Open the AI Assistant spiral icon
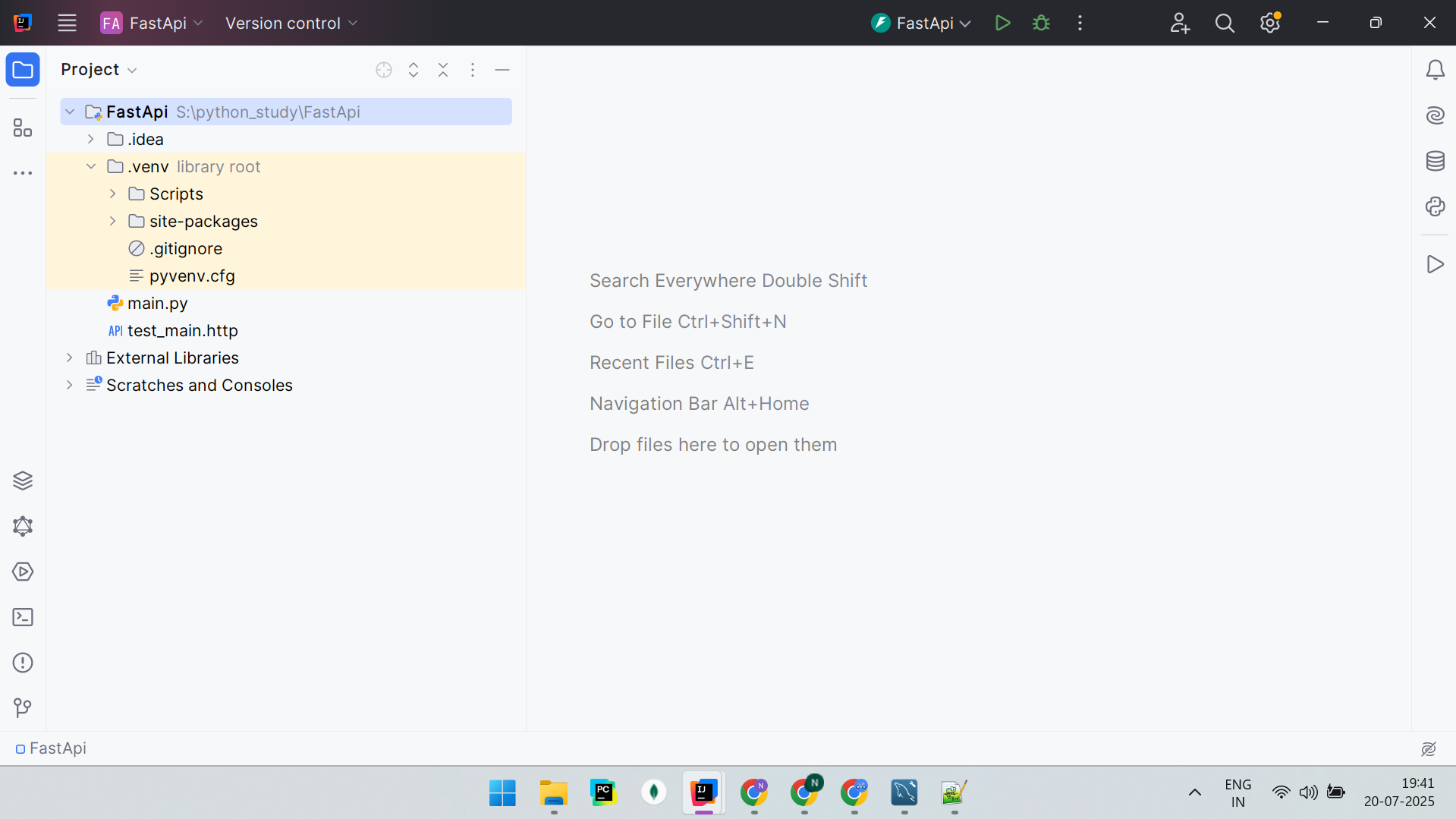 [1435, 115]
